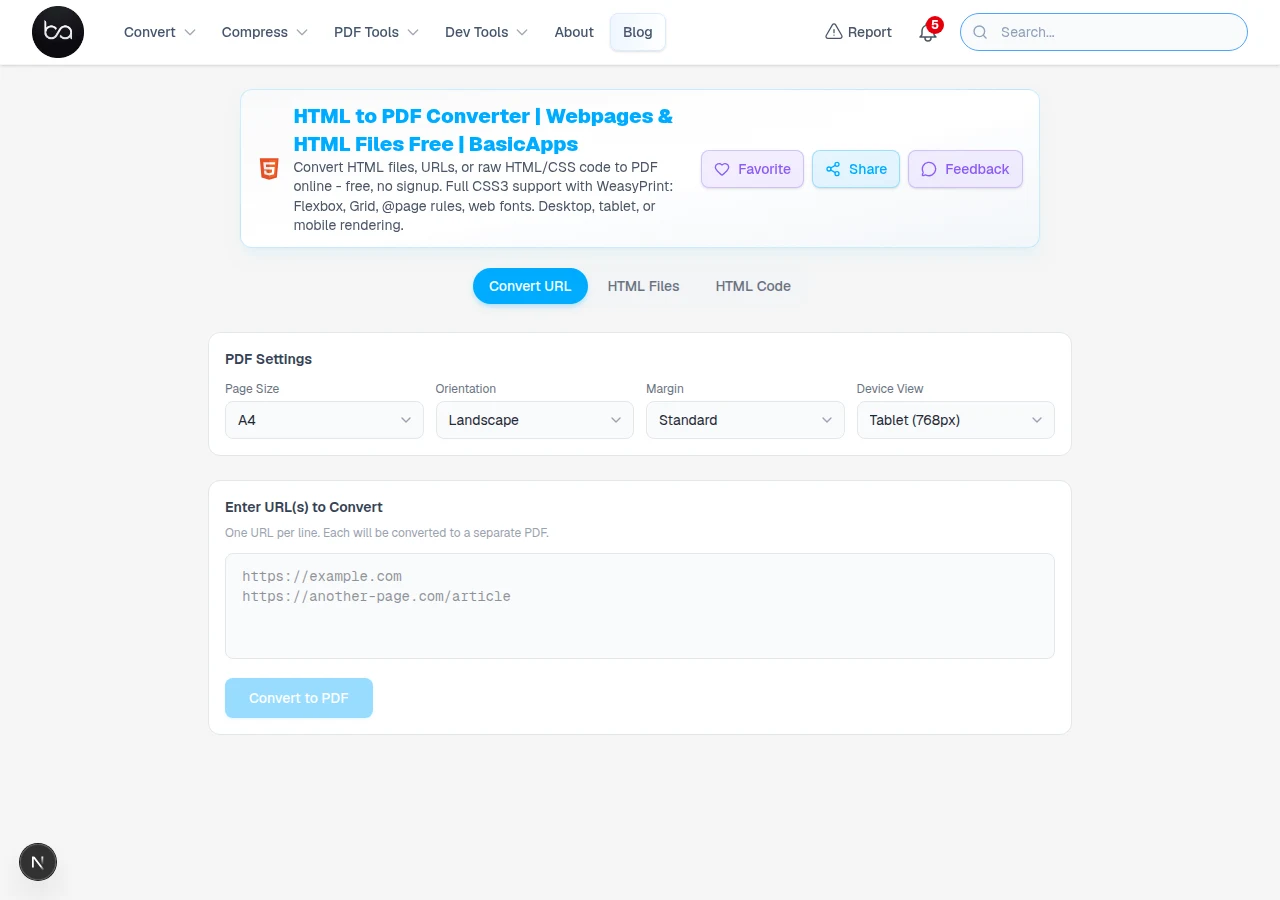The width and height of the screenshot is (1280, 900).
Task: Click the Favorite button
Action: (x=752, y=169)
